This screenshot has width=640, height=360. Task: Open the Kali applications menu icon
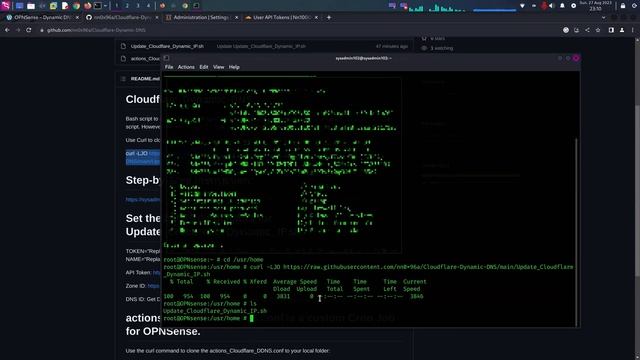[5, 5]
